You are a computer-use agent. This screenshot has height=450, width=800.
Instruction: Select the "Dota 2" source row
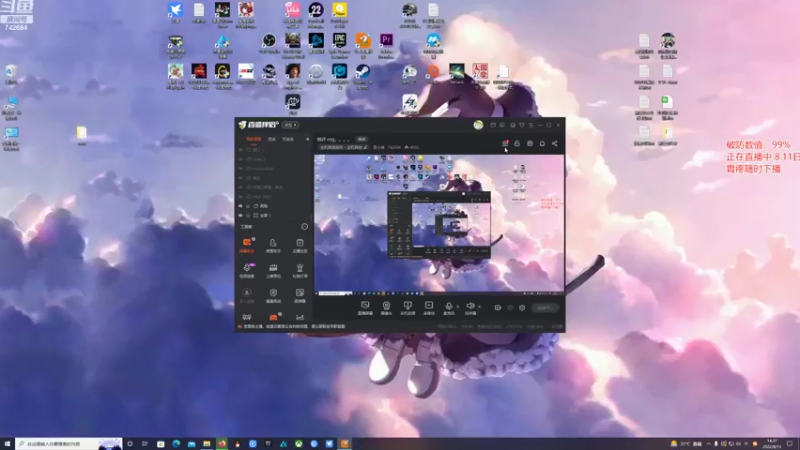pos(273,159)
